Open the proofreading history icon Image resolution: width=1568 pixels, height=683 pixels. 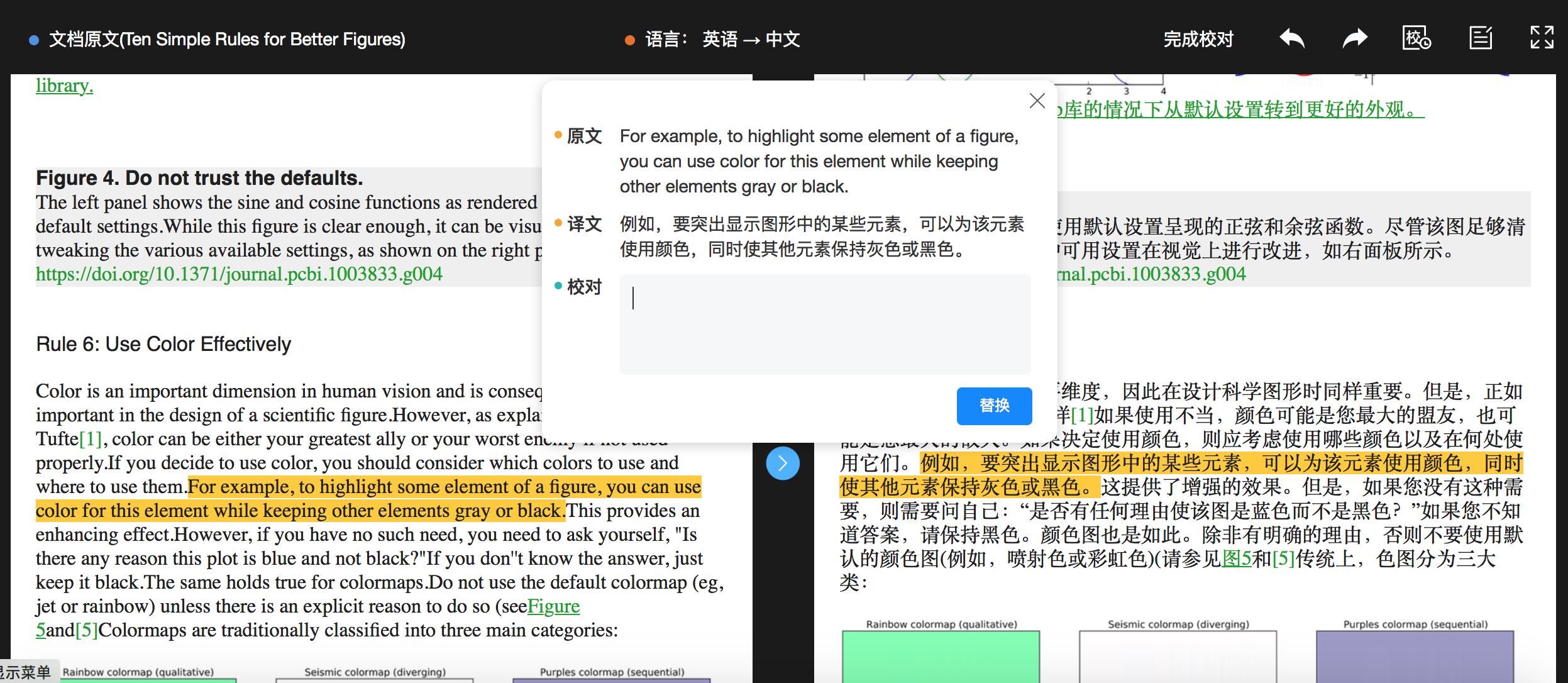coord(1416,38)
